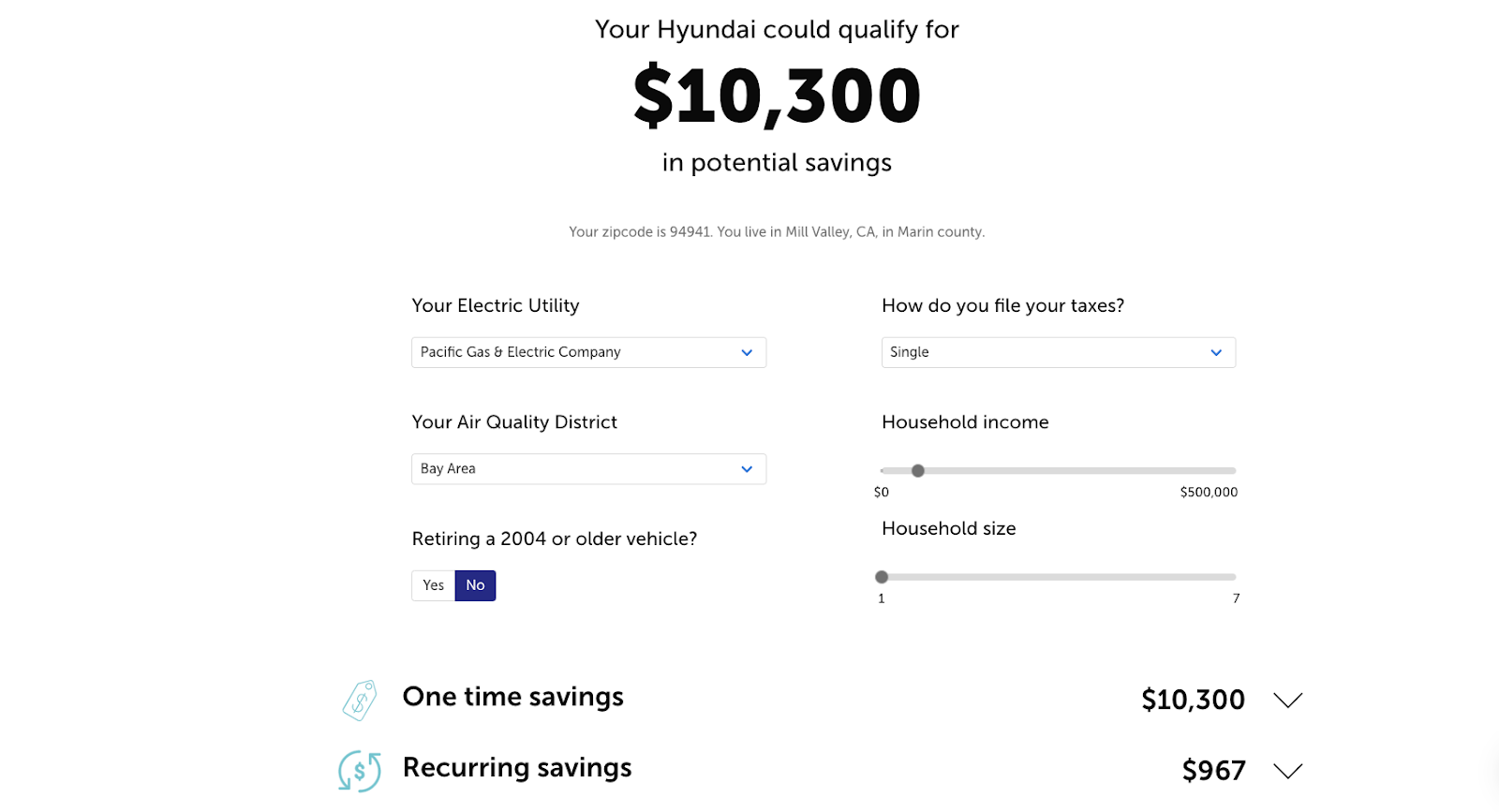Click the Recurring savings heading
1499x812 pixels.
(517, 768)
